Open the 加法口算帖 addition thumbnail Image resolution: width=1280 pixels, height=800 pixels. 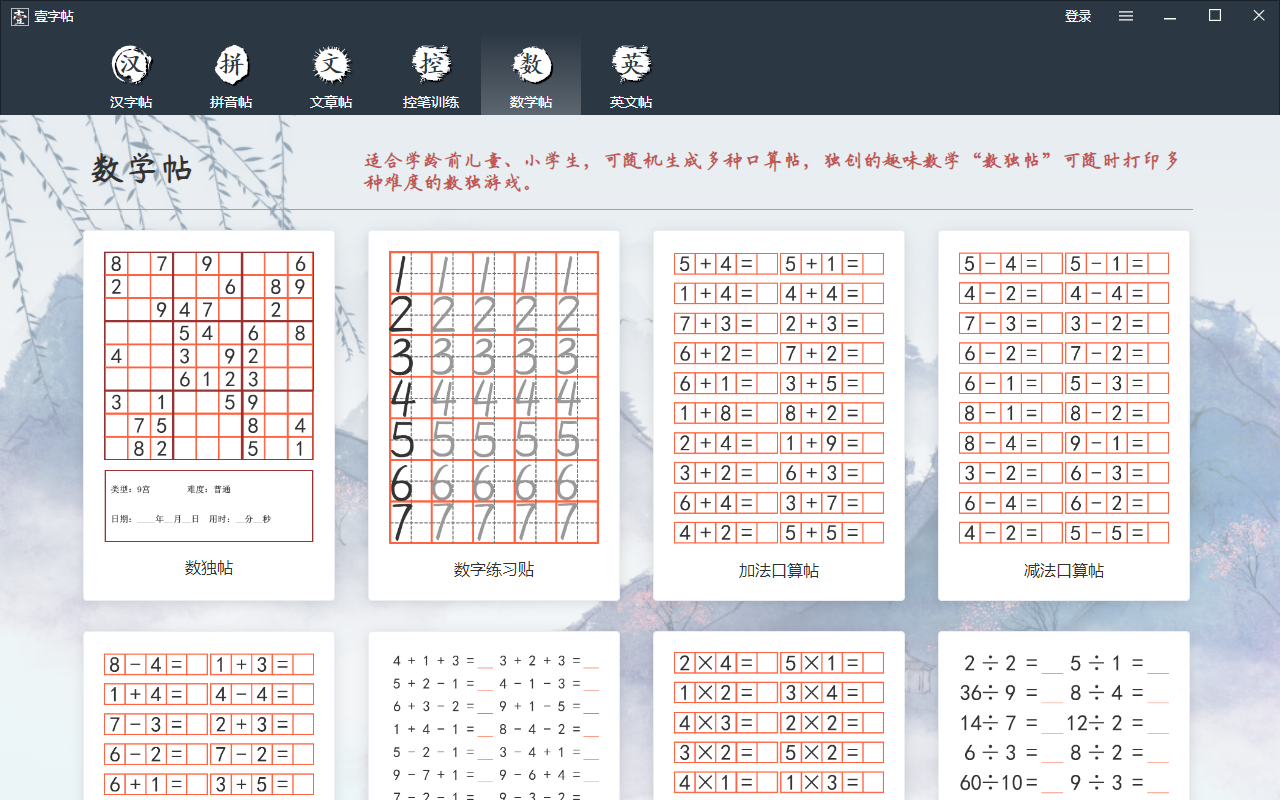[x=779, y=397]
